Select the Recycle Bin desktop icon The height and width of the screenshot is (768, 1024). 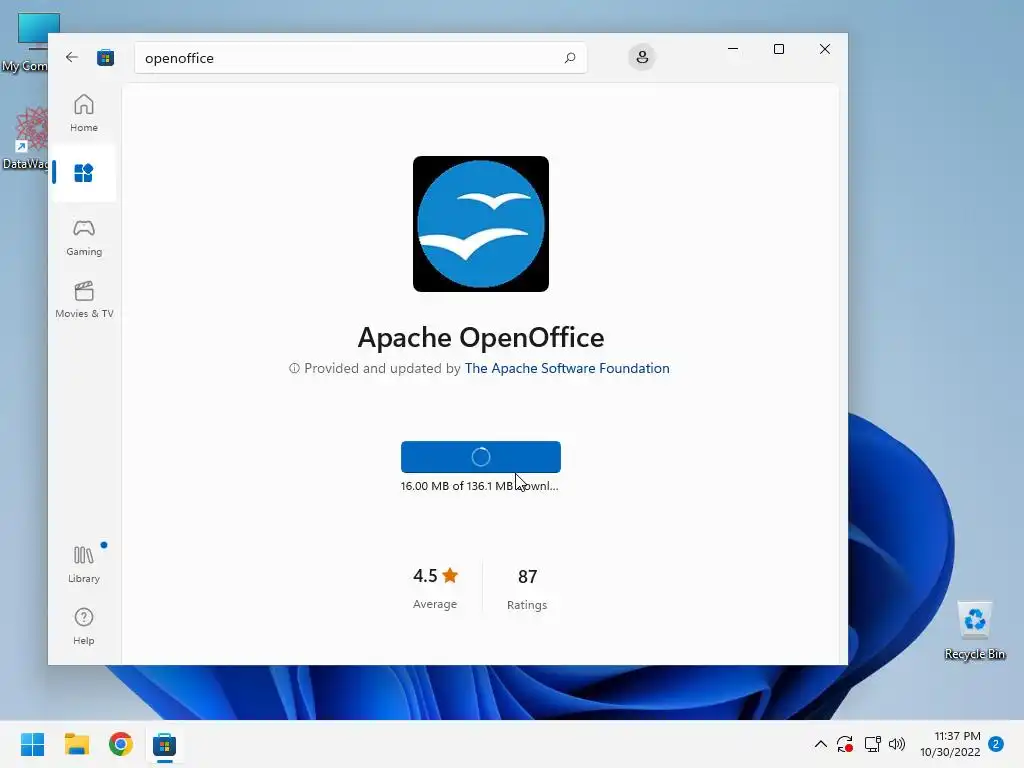[975, 630]
